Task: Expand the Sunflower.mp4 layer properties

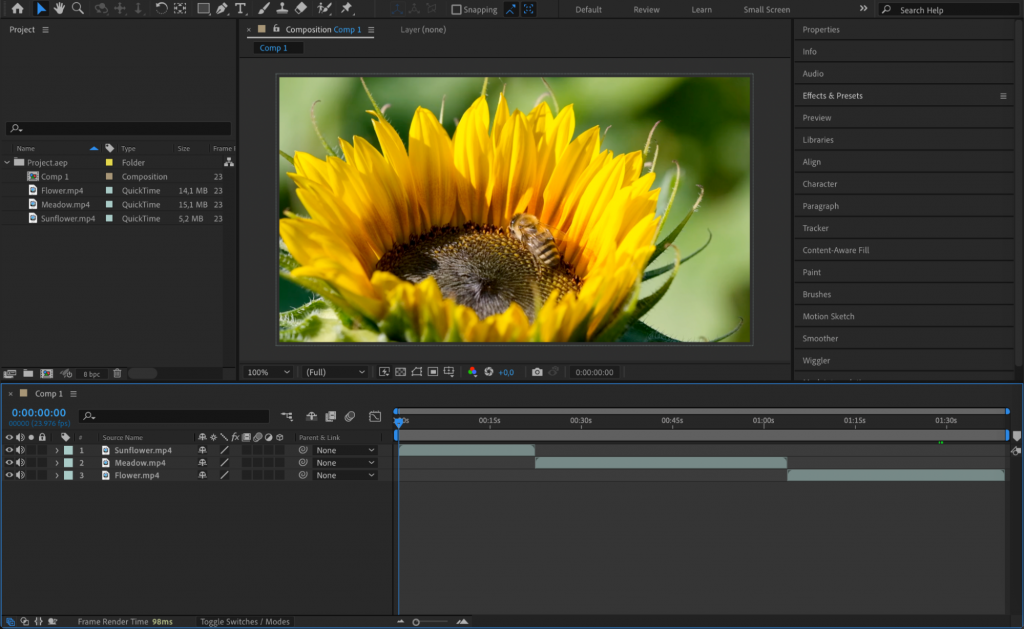Action: 59,450
